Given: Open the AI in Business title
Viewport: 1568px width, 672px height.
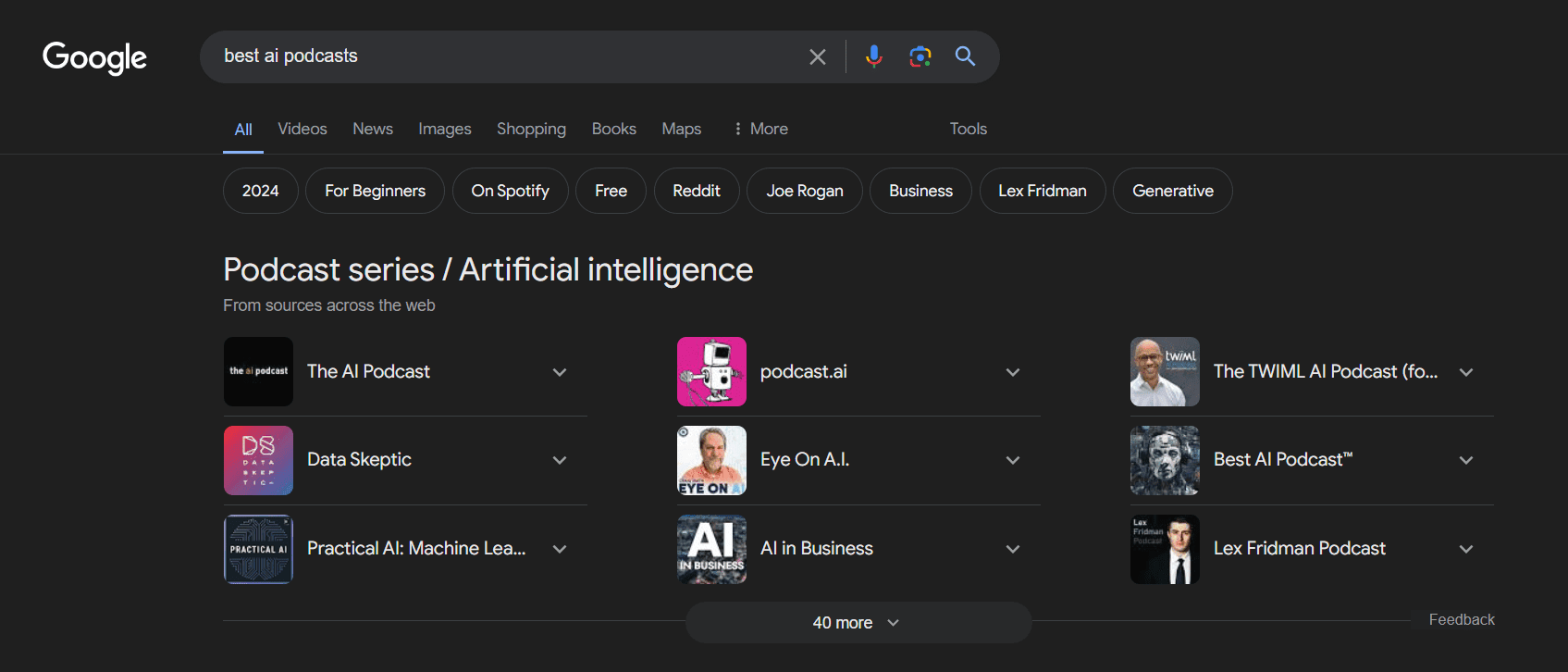Looking at the screenshot, I should tap(817, 548).
